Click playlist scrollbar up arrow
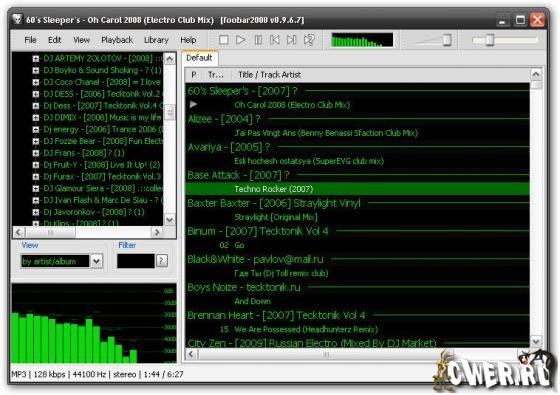This screenshot has width=560, height=395. [536, 75]
